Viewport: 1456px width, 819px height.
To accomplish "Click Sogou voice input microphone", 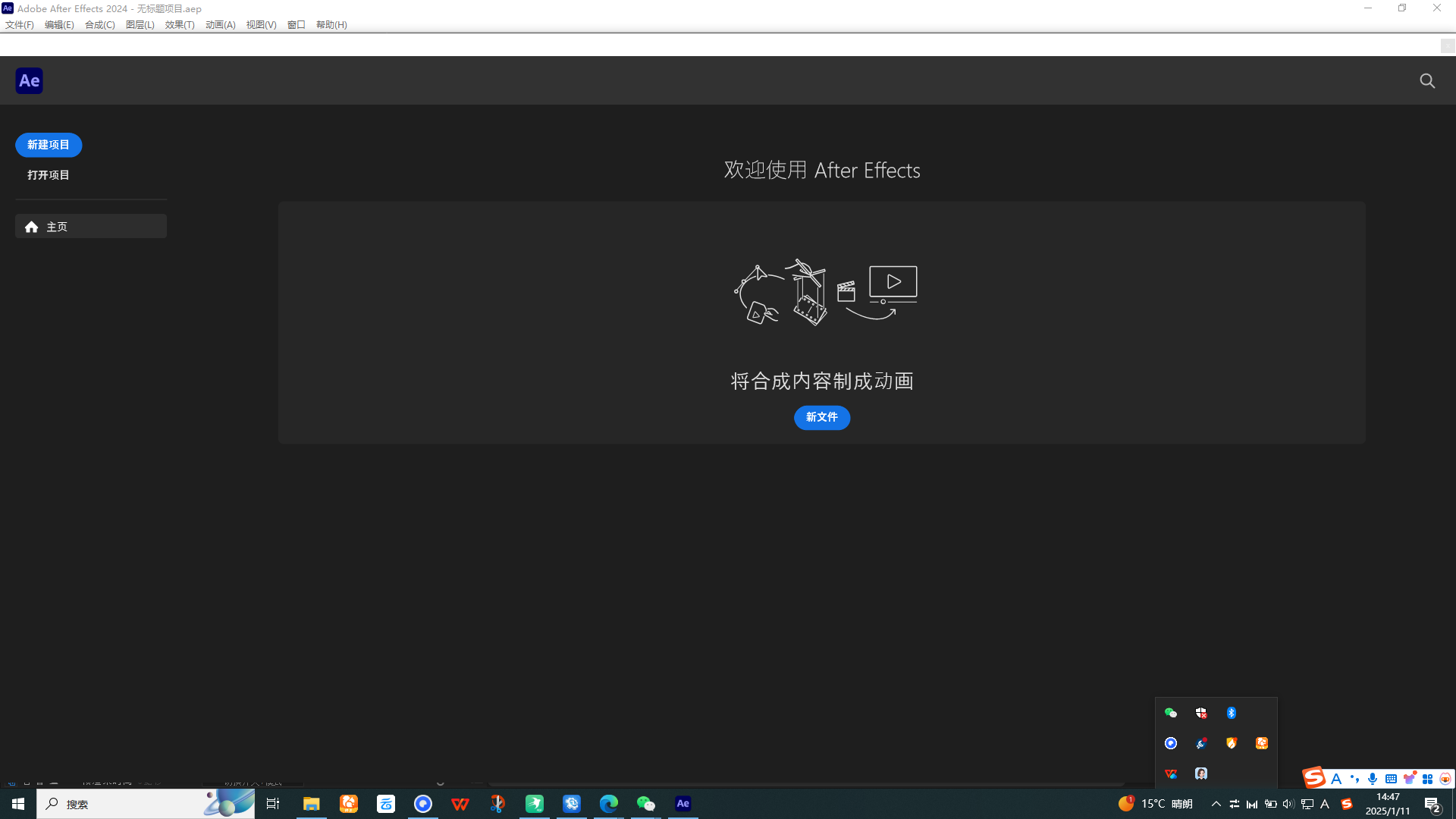I will coord(1373,779).
